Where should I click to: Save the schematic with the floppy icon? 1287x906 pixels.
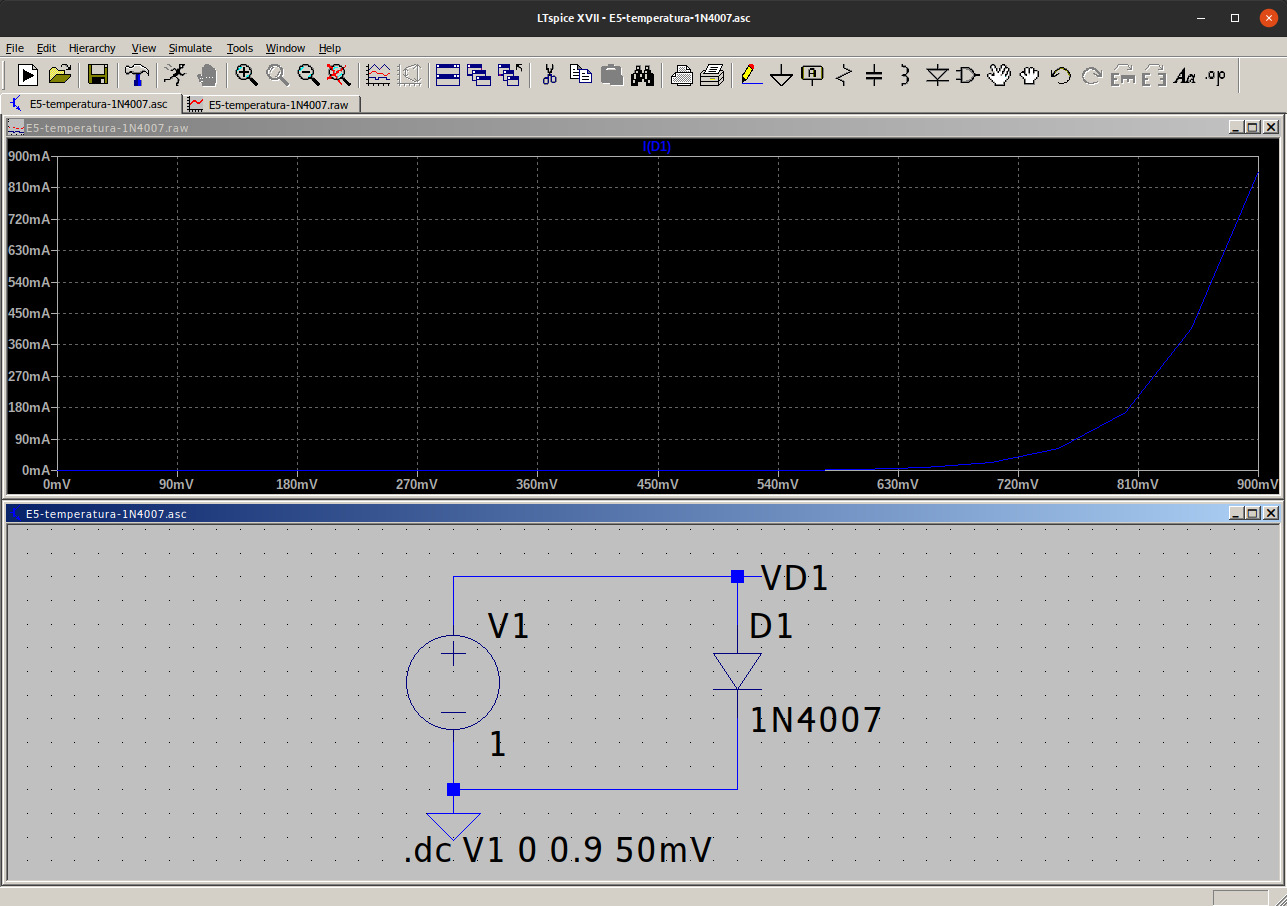click(x=97, y=74)
